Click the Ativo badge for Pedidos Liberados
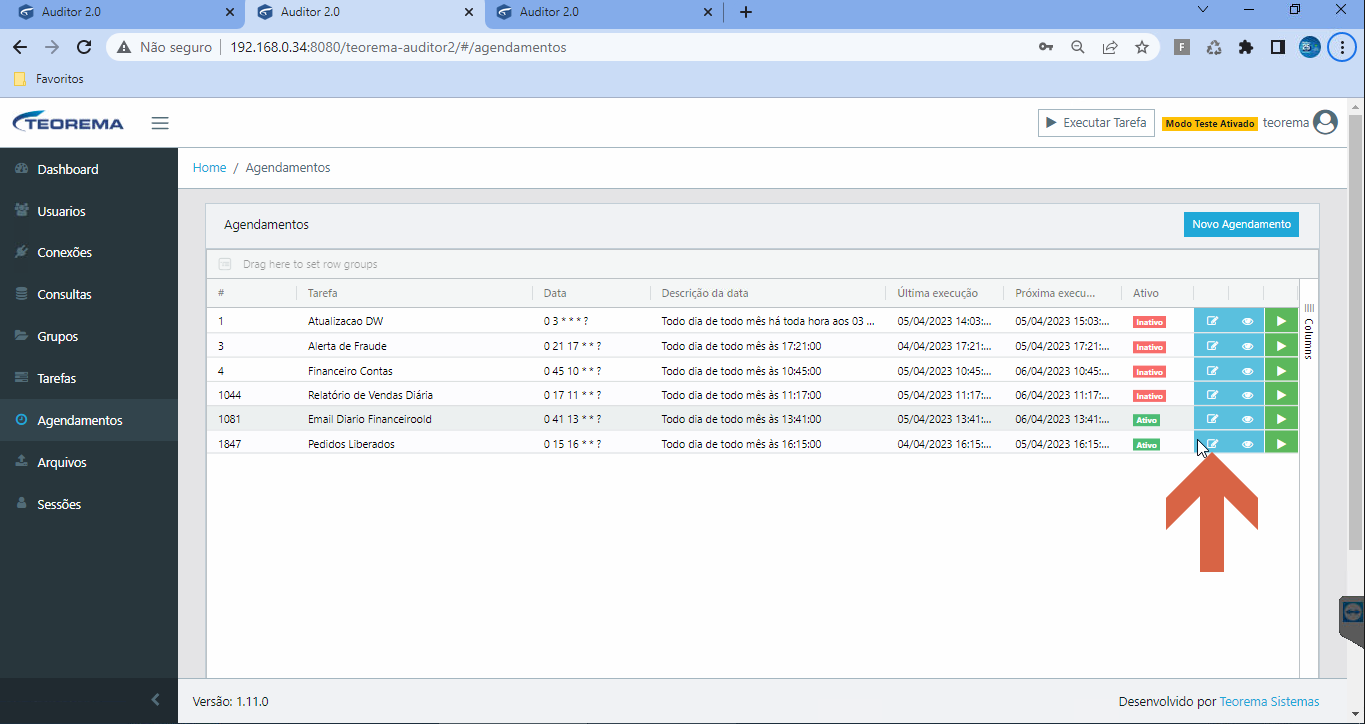Viewport: 1365px width, 724px height. 1146,445
